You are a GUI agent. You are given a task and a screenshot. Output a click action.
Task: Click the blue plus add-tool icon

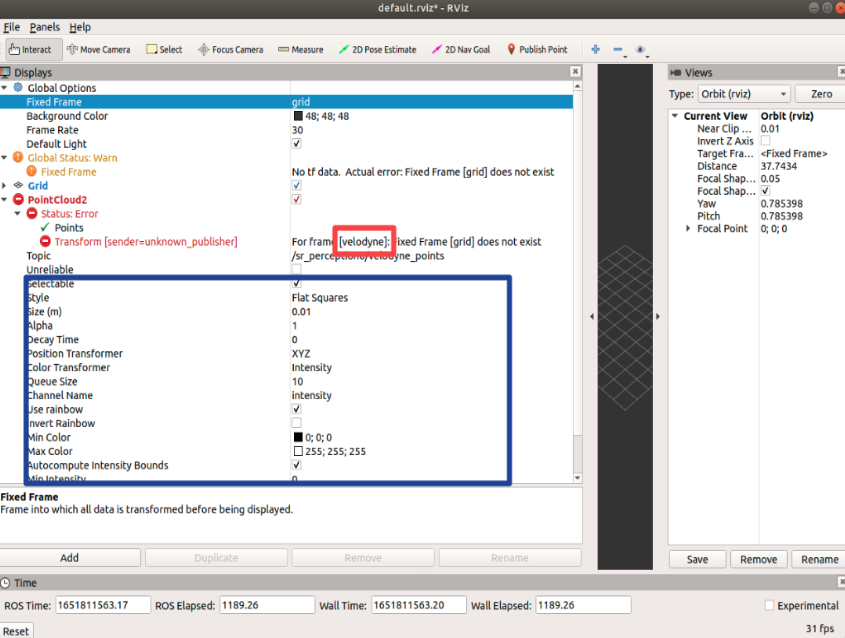click(595, 50)
